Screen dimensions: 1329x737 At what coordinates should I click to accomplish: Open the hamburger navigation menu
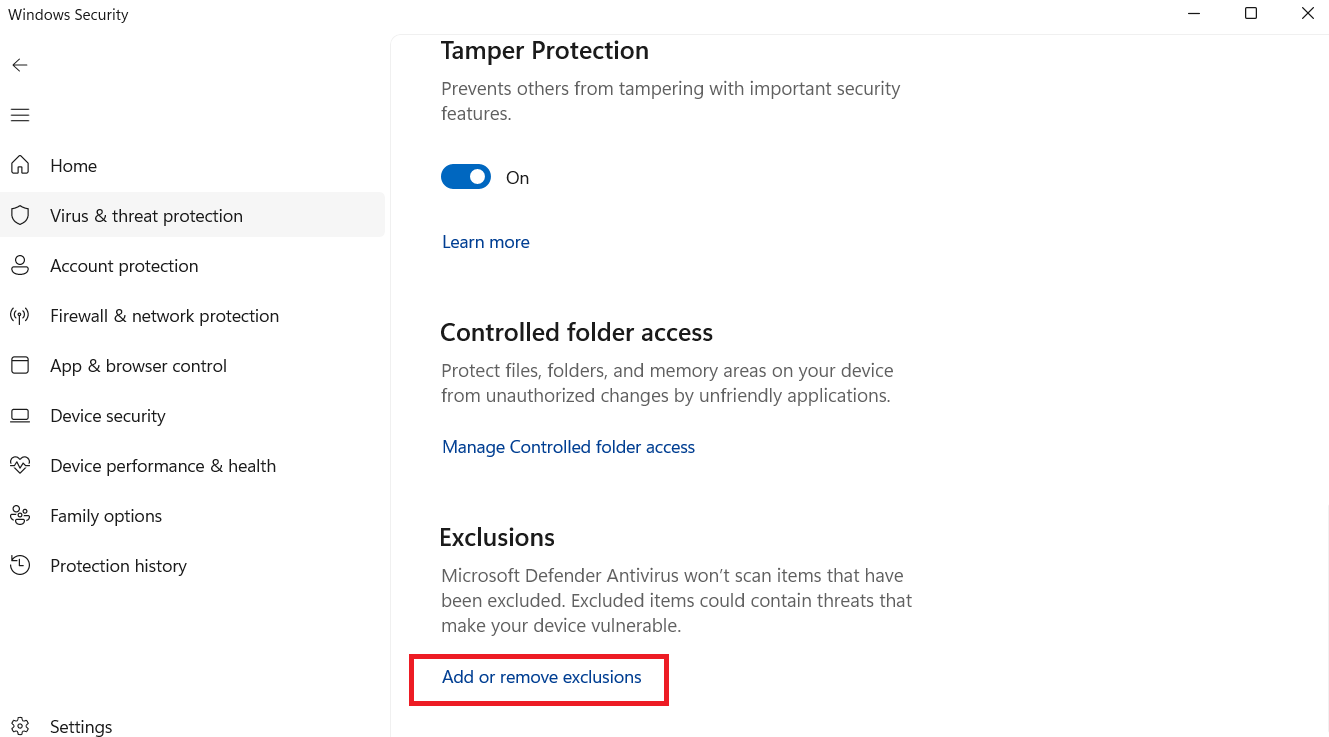(x=20, y=115)
